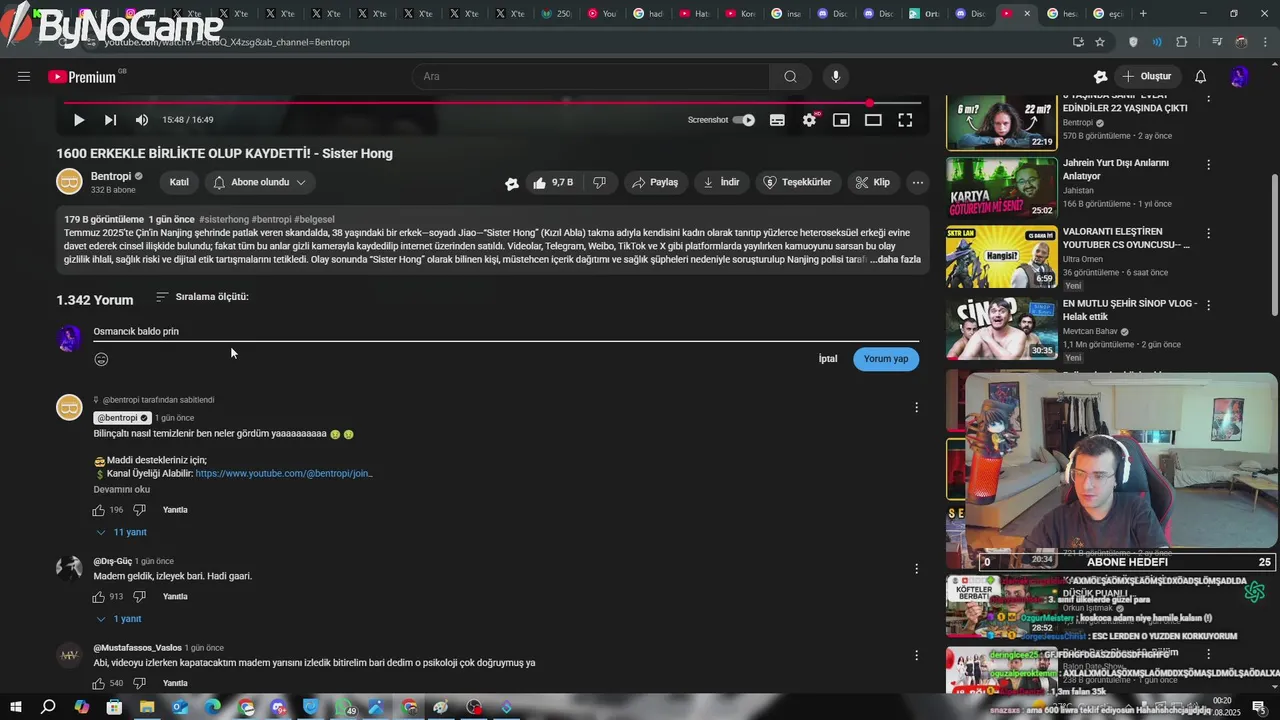Like the @Mustafassos_Vaslos comment

pyautogui.click(x=99, y=684)
